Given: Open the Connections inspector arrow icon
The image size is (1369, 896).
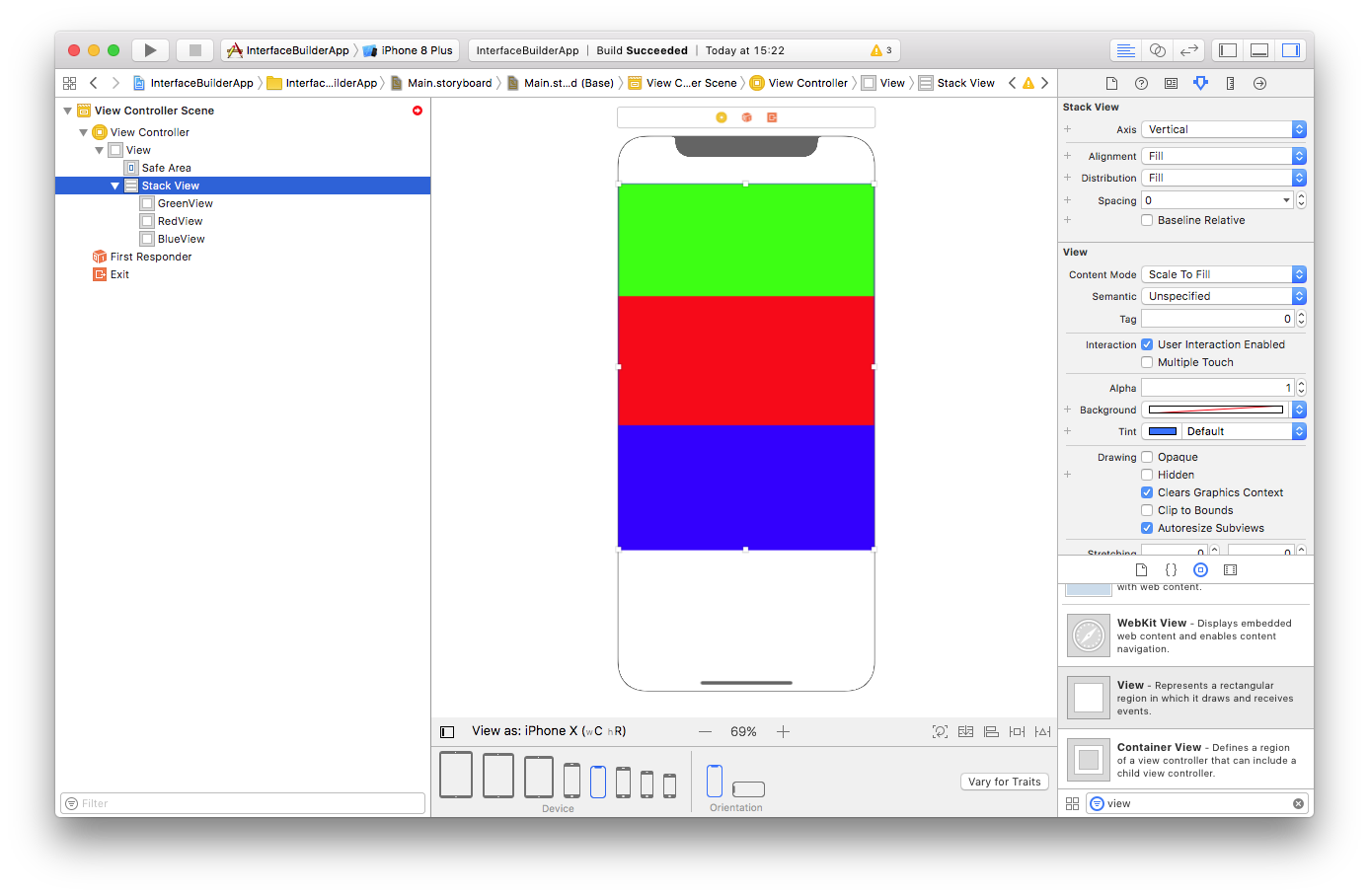Looking at the screenshot, I should 1259,83.
